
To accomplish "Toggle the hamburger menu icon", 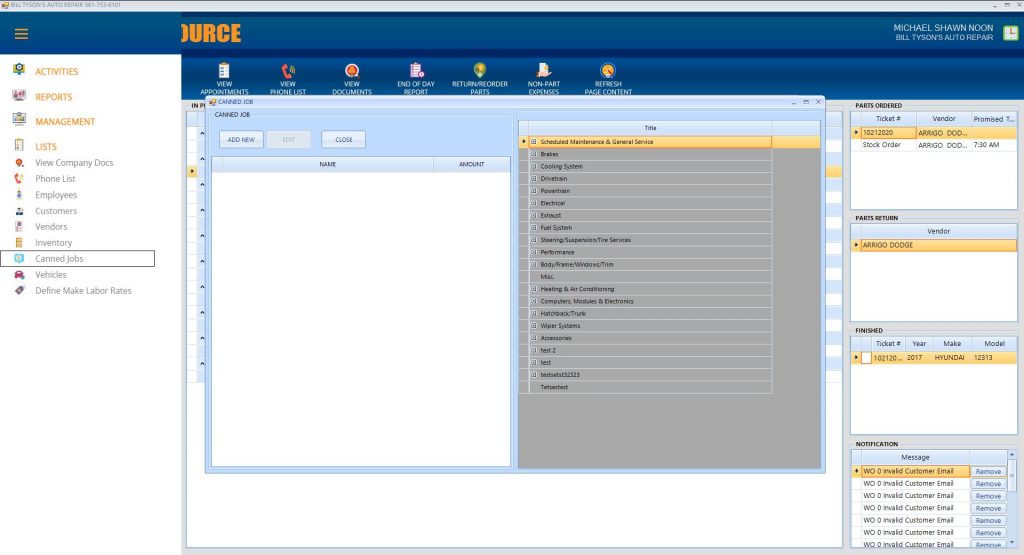I will [x=21, y=34].
